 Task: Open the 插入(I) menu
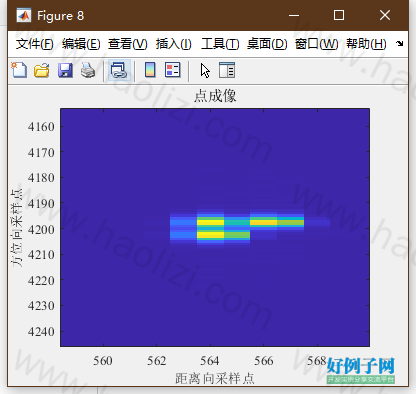(174, 44)
